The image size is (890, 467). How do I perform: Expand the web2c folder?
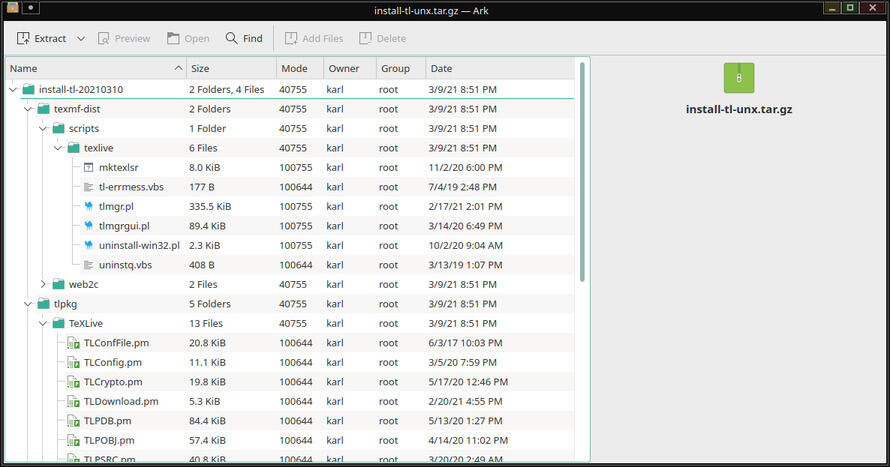coord(43,284)
